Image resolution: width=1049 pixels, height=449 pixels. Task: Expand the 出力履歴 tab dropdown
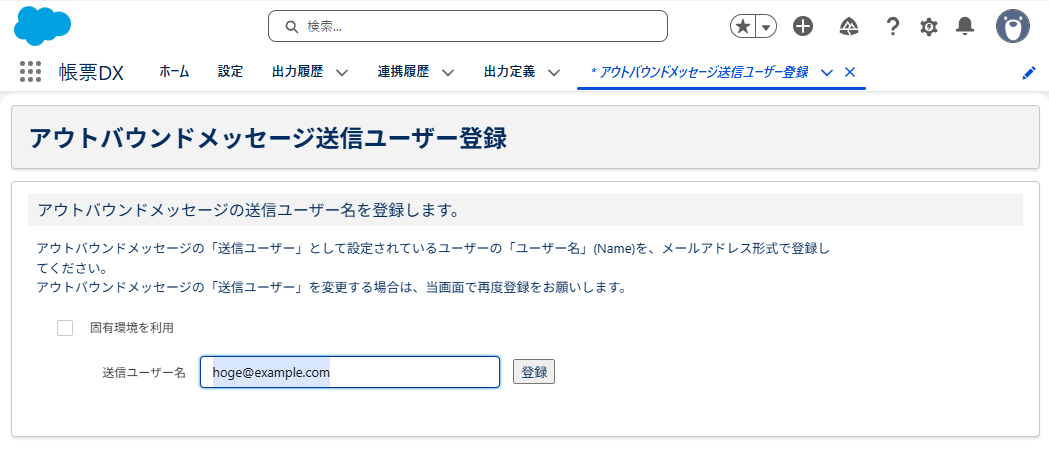341,72
